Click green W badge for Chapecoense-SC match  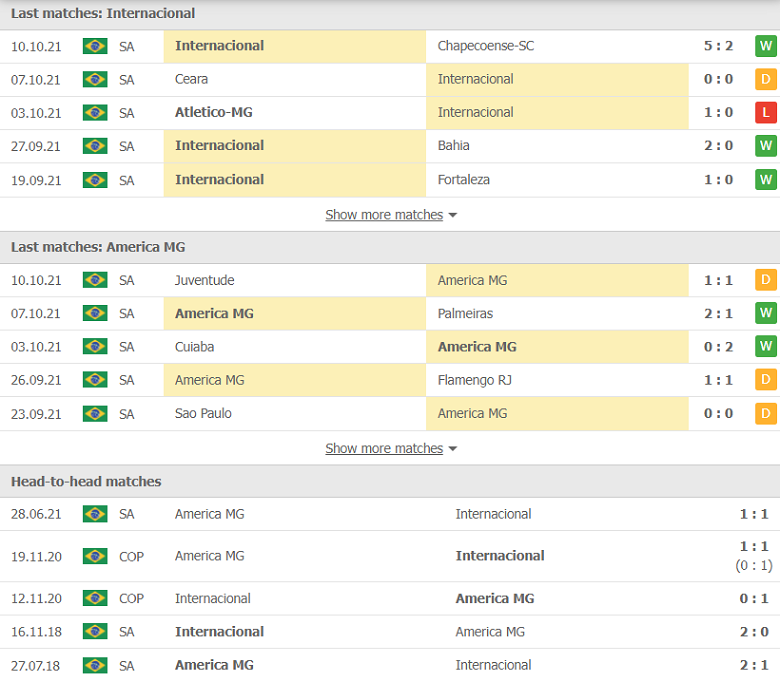pyautogui.click(x=766, y=46)
